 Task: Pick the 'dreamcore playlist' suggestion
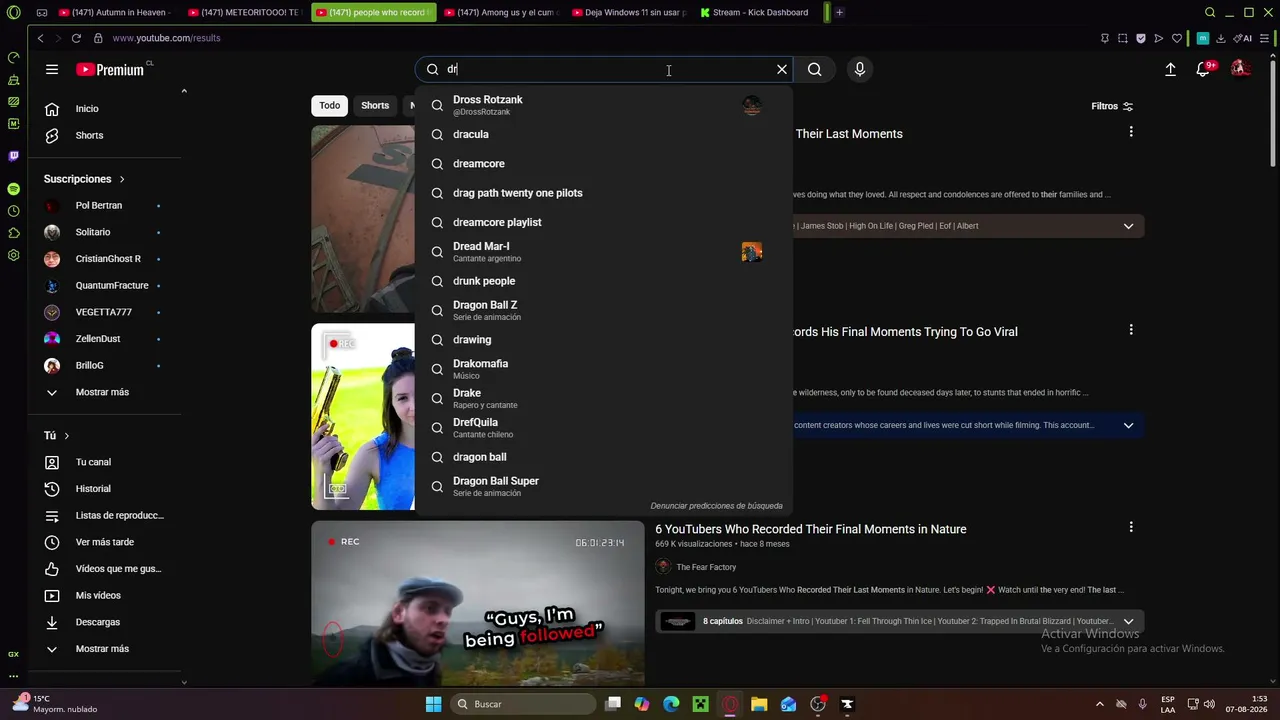(x=604, y=222)
